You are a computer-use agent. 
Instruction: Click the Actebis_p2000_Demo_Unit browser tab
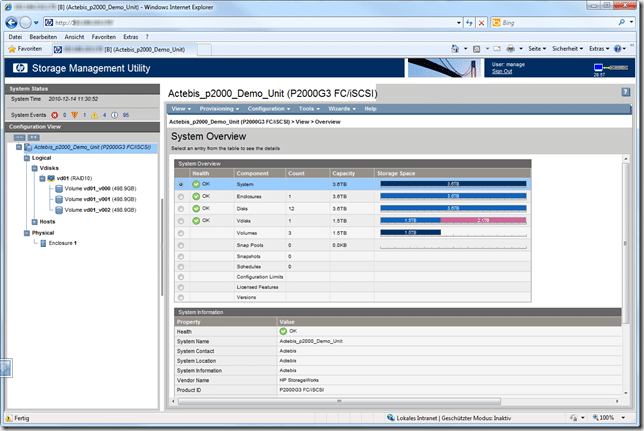coord(124,49)
